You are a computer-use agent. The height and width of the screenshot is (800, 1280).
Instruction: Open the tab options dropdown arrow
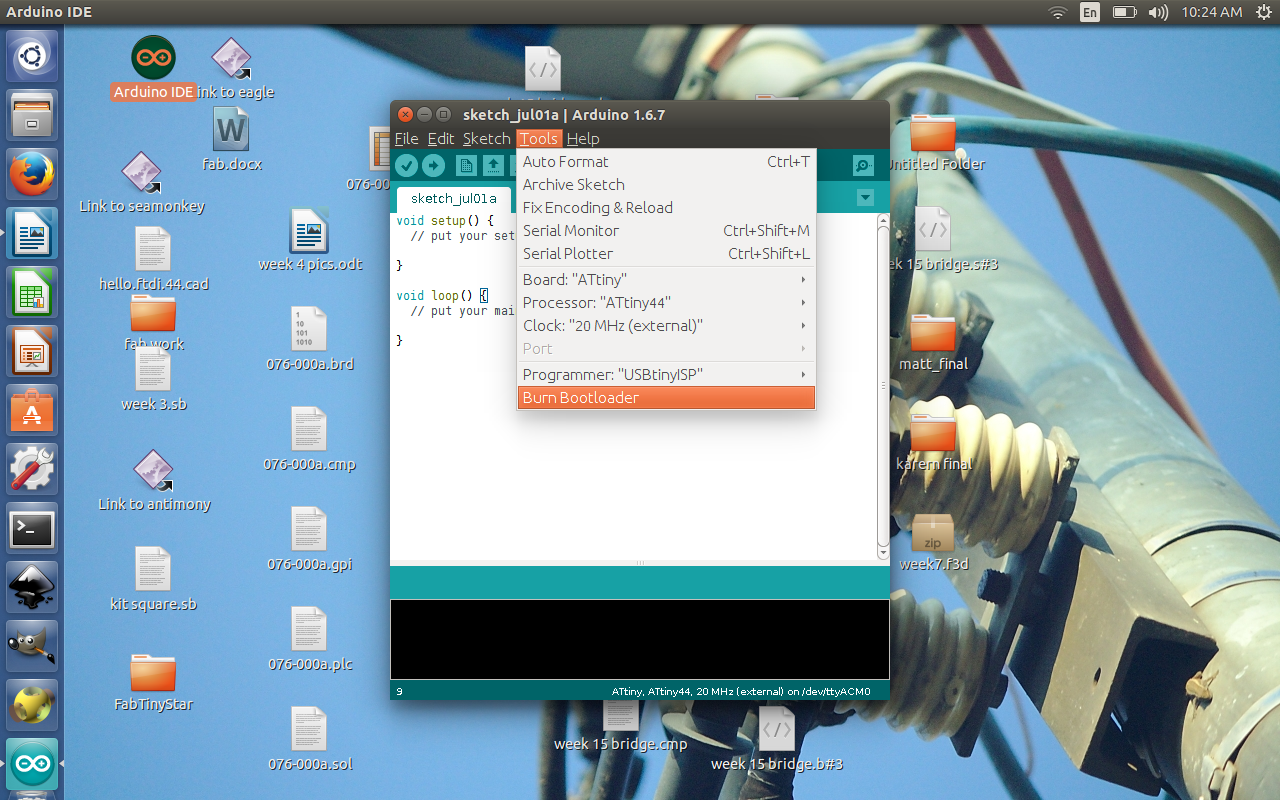point(866,198)
